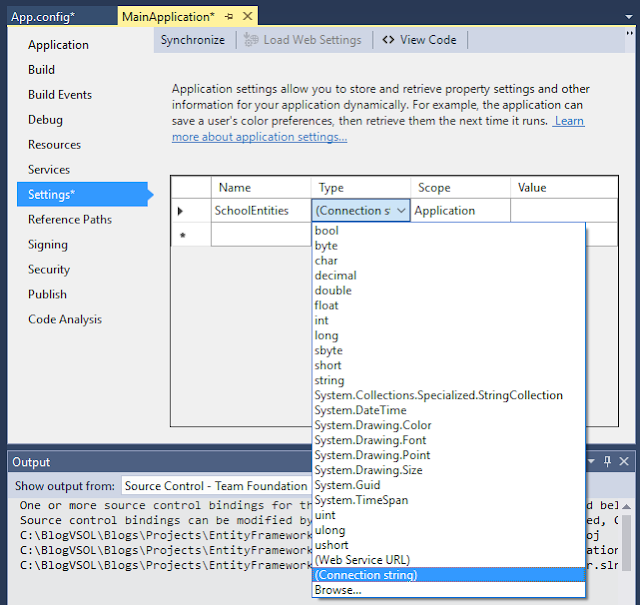Open the Application scope cell
Screen dimensions: 640x605
pos(460,211)
